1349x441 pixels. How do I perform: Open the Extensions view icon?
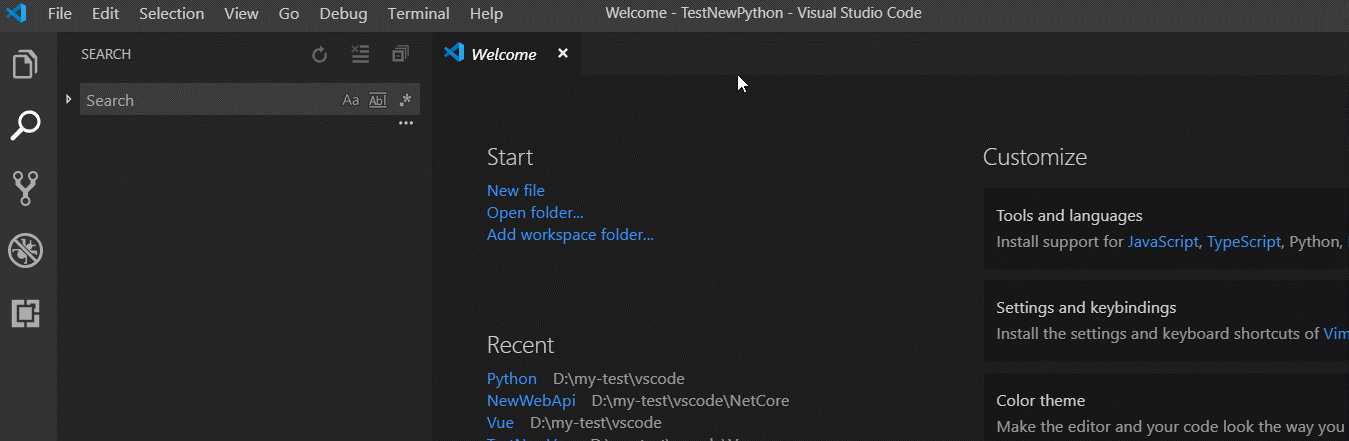coord(25,314)
